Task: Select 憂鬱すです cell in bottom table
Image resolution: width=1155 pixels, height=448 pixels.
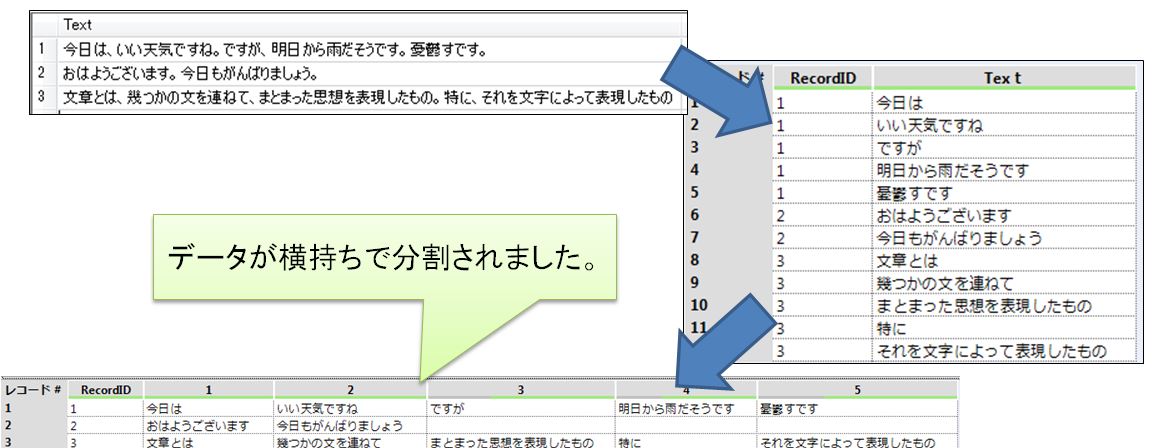Action: point(791,408)
